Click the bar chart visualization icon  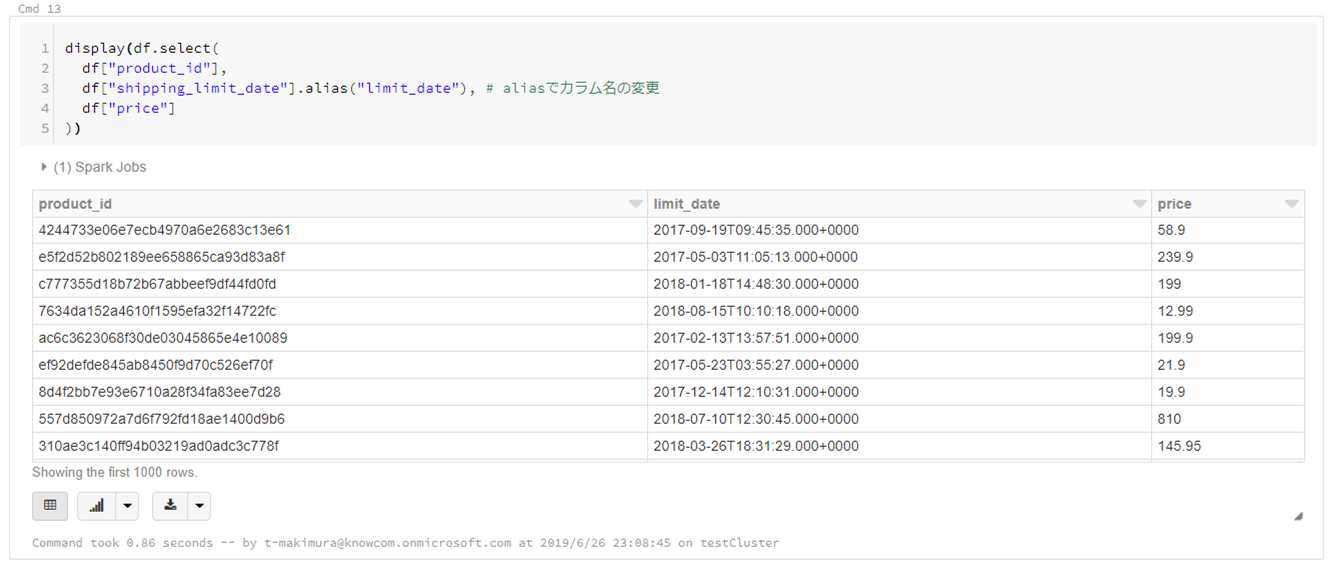[97, 506]
